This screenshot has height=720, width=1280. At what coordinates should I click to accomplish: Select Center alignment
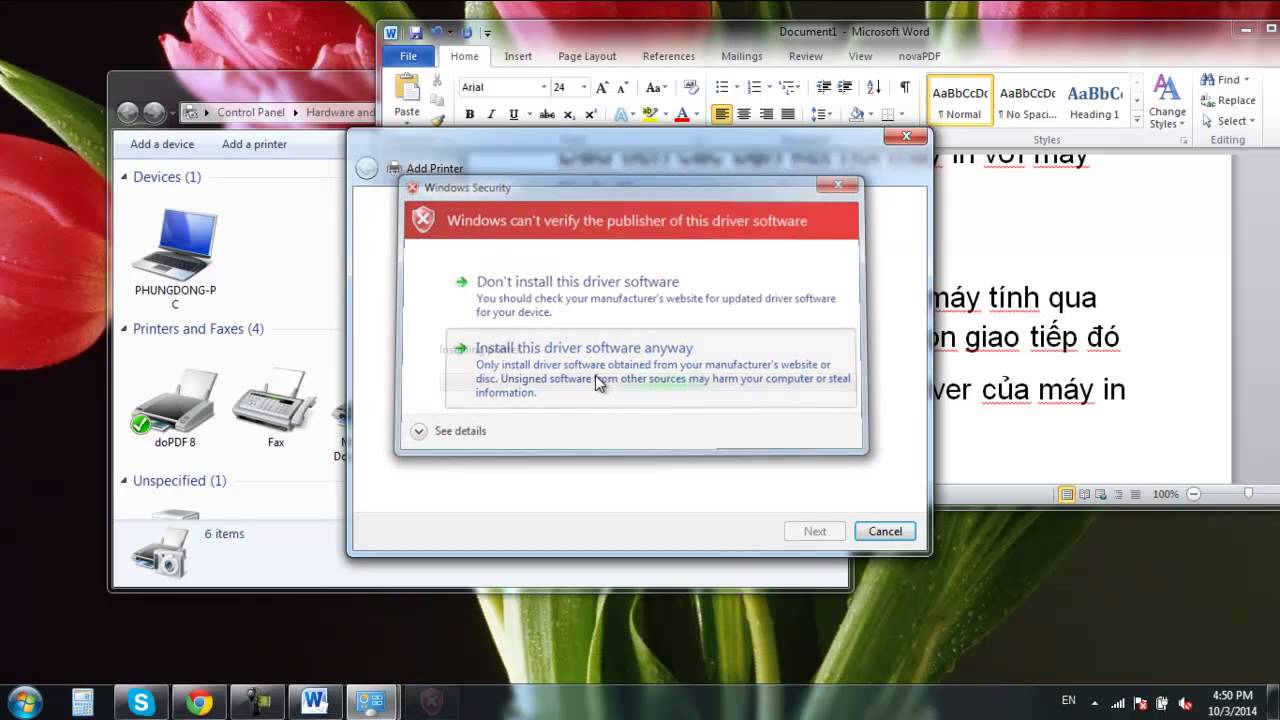click(744, 114)
